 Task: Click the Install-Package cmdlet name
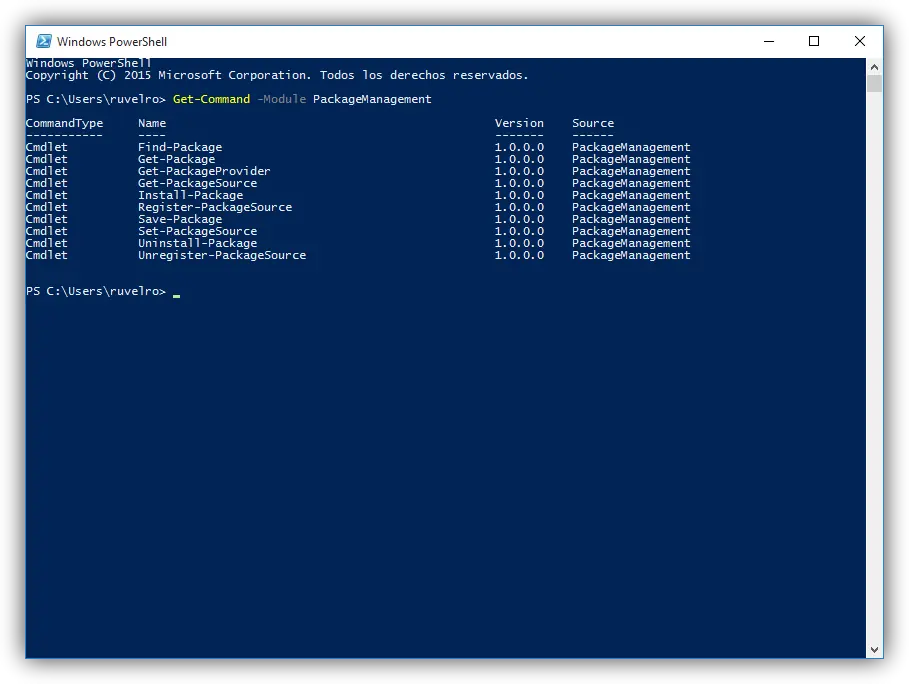(190, 195)
